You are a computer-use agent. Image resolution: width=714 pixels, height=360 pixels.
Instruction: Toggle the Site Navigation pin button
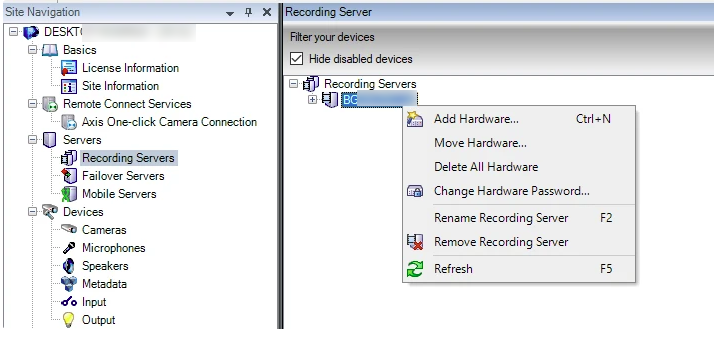point(248,12)
